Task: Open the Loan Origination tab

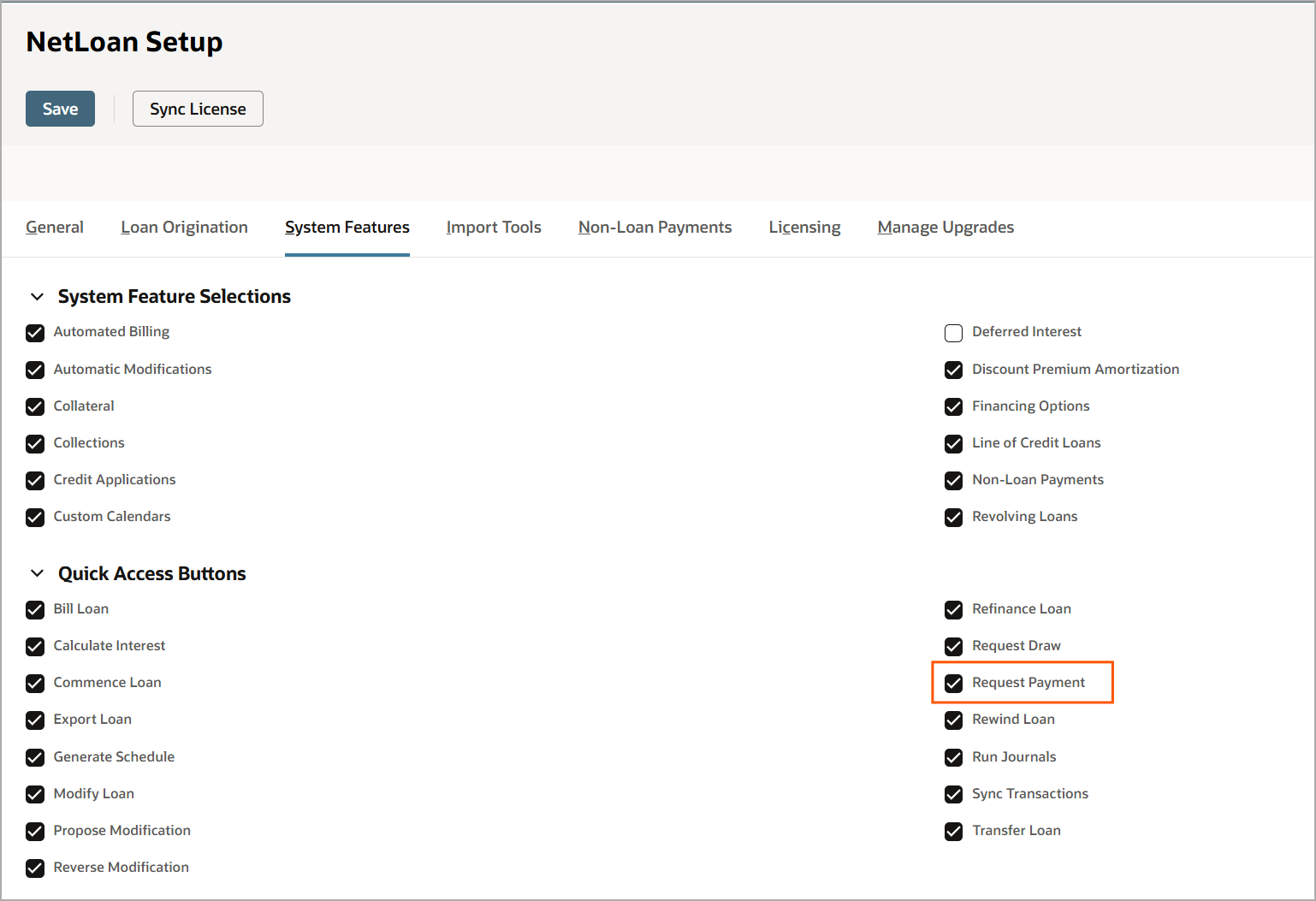Action: coord(184,227)
